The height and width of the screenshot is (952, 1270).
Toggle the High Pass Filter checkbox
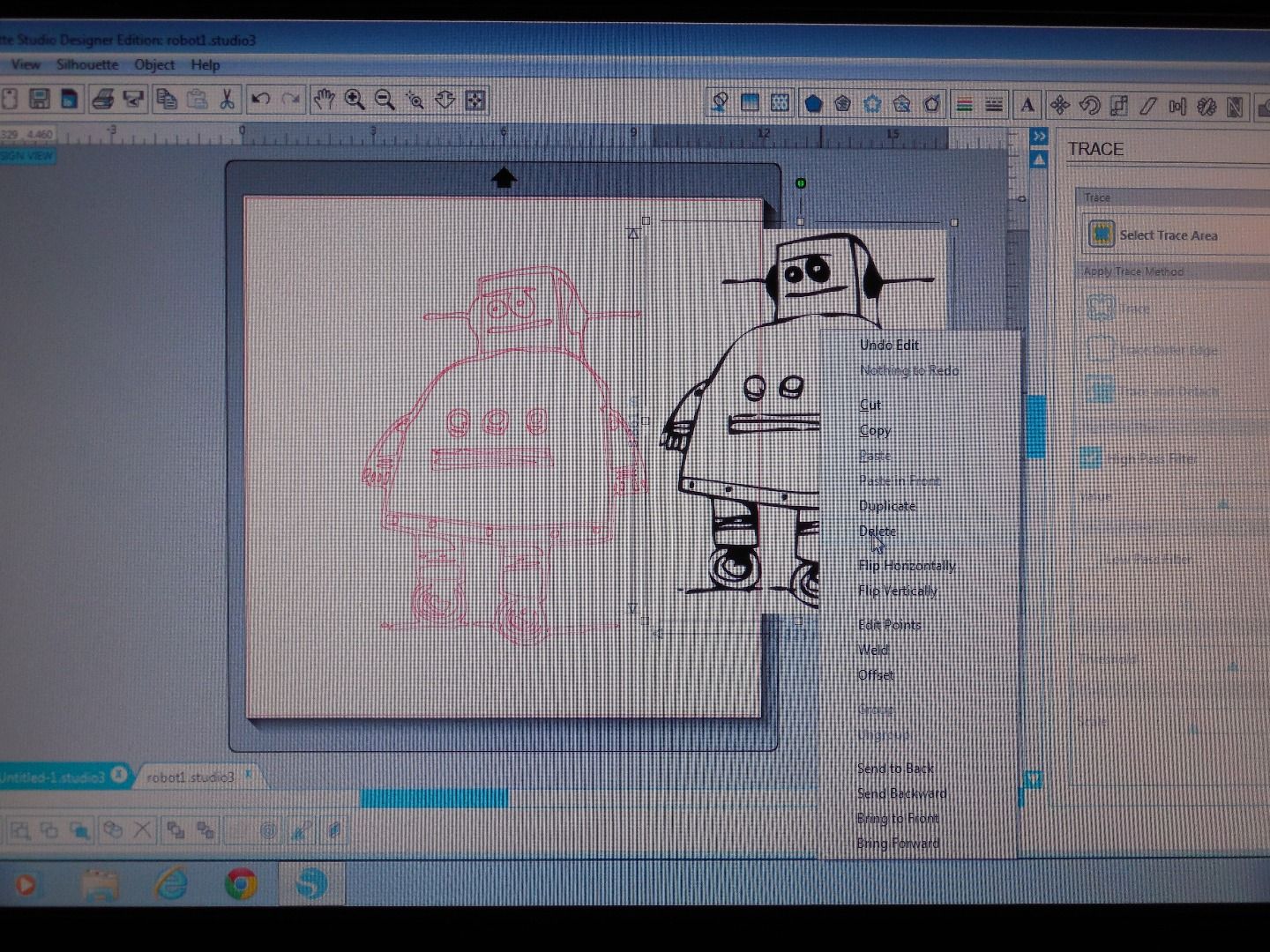(x=1091, y=456)
